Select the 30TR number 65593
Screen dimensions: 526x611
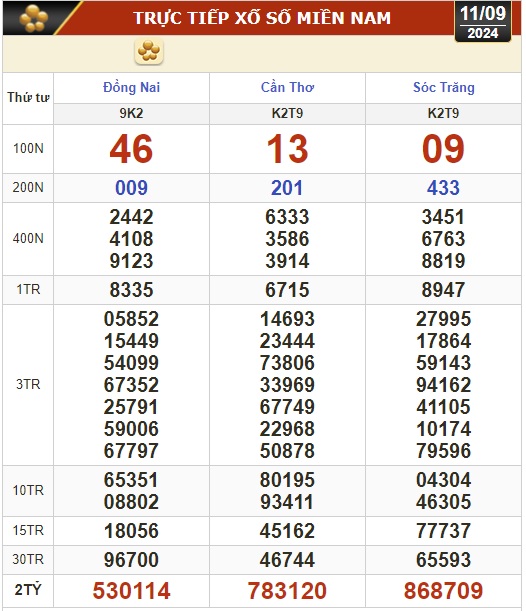[443, 560]
